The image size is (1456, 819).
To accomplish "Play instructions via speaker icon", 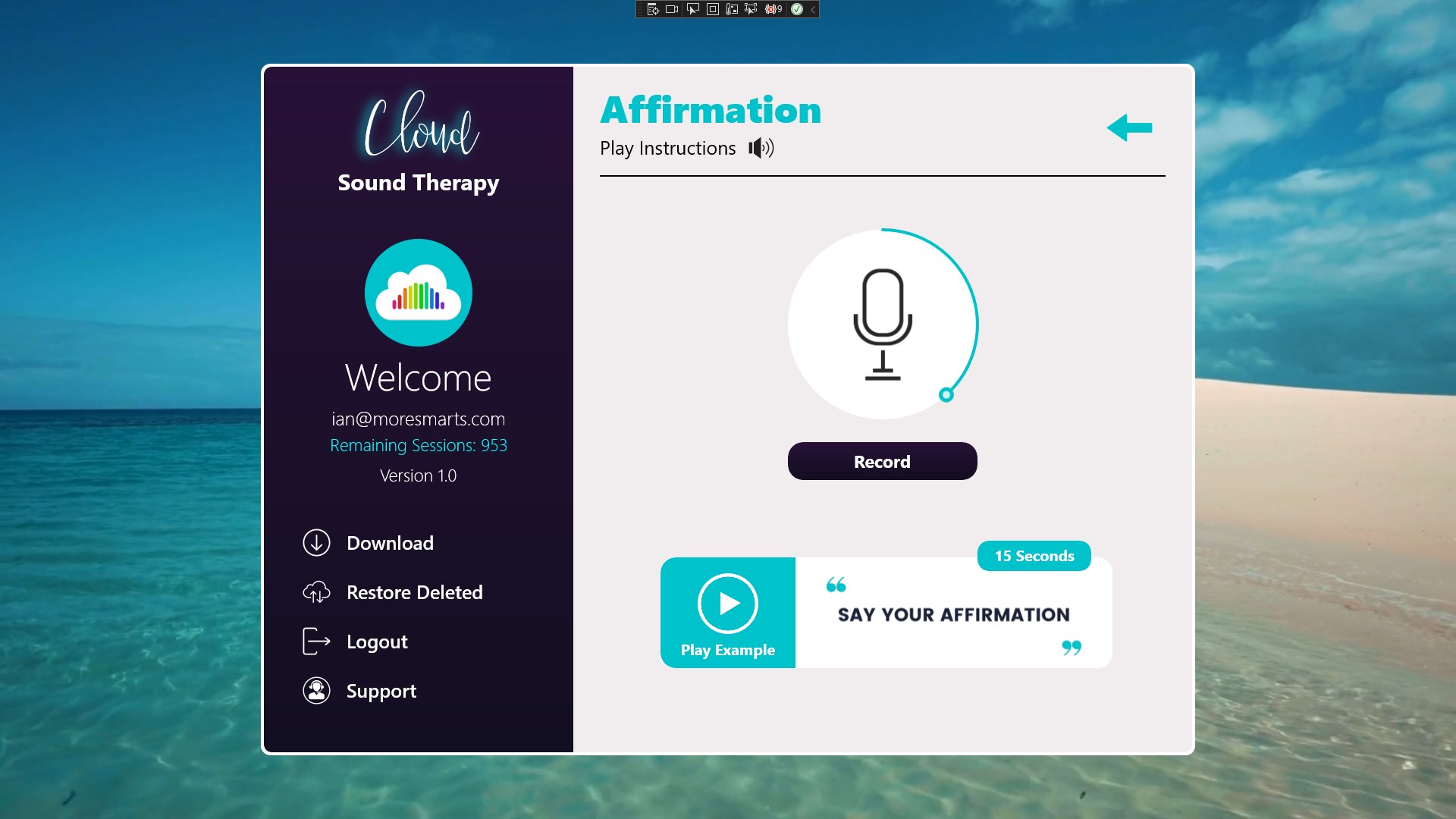I will point(761,148).
